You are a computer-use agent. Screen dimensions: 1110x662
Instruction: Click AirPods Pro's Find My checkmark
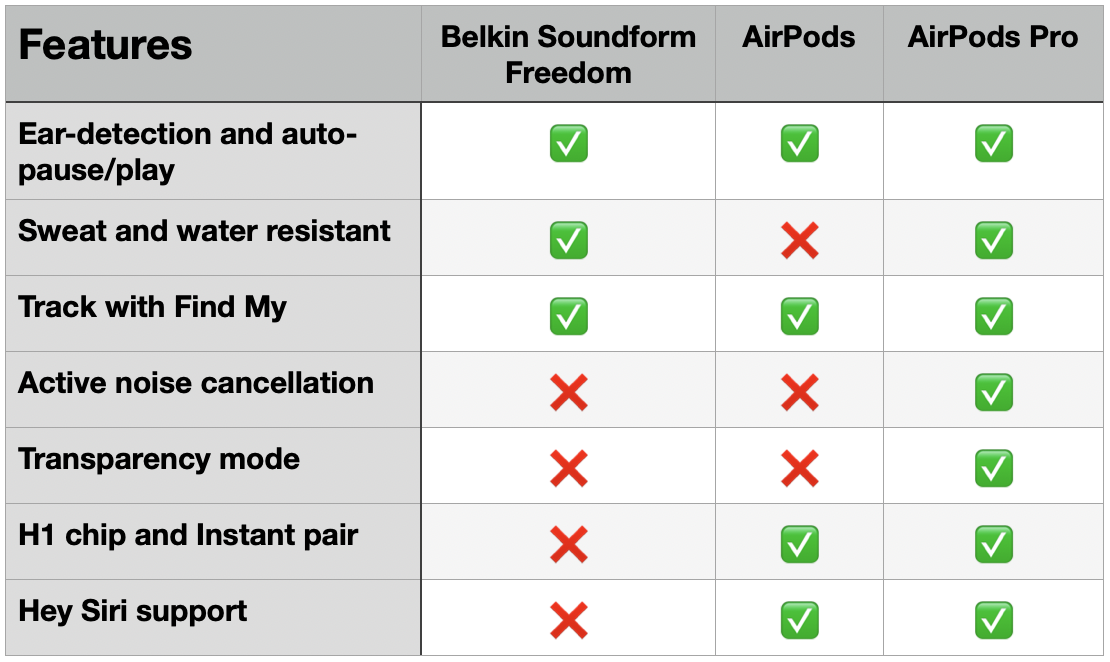[x=993, y=316]
